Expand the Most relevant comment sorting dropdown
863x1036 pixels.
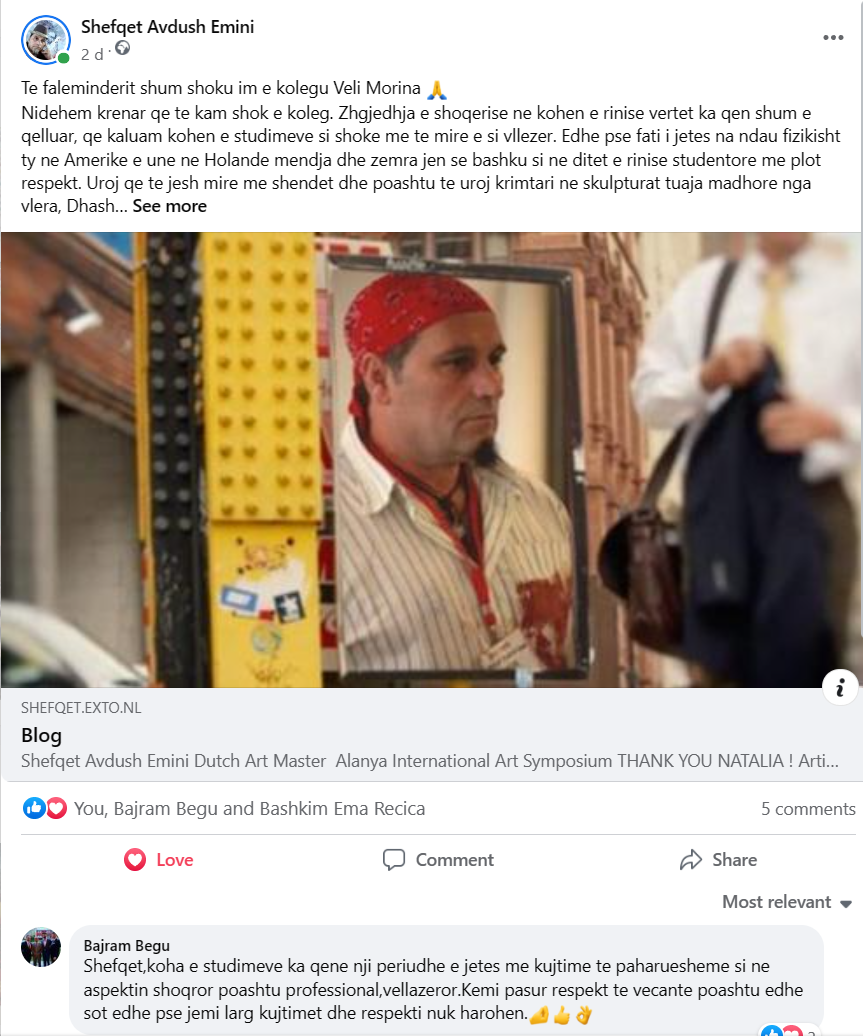pyautogui.click(x=787, y=902)
